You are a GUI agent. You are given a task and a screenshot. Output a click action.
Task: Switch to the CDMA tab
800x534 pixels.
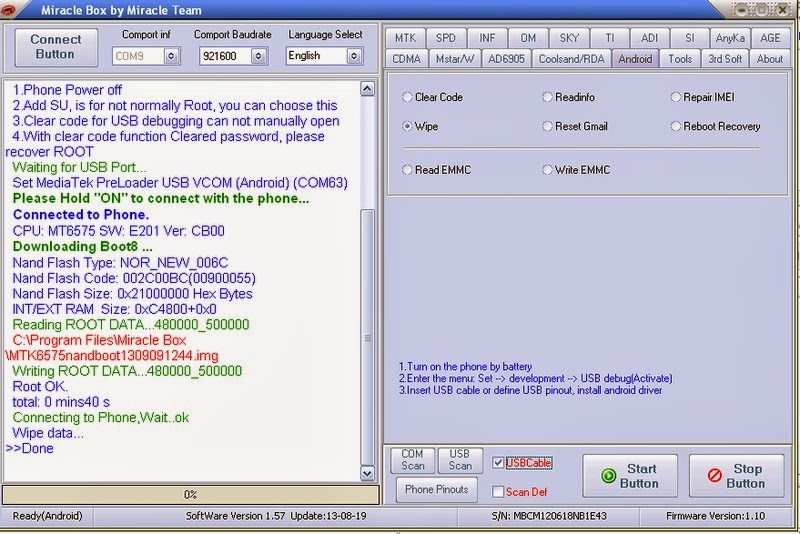(407, 59)
